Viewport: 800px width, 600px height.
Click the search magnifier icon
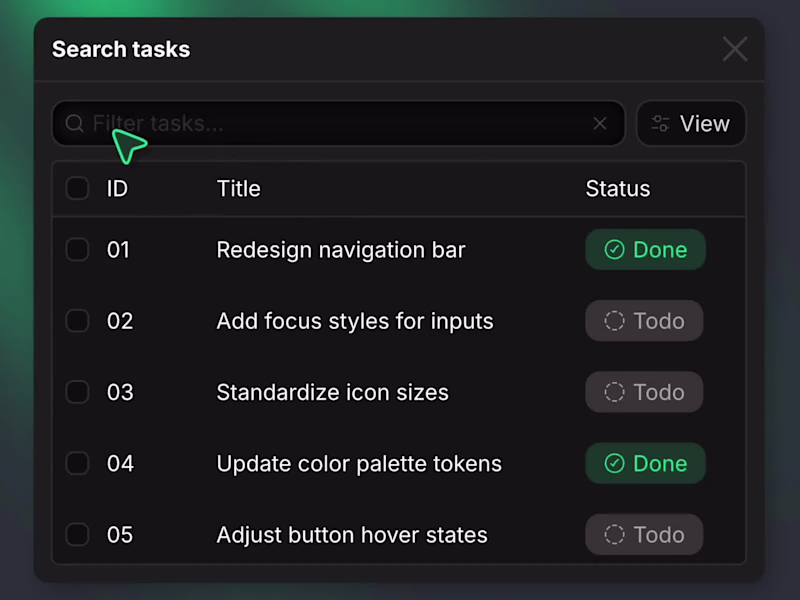click(x=75, y=124)
